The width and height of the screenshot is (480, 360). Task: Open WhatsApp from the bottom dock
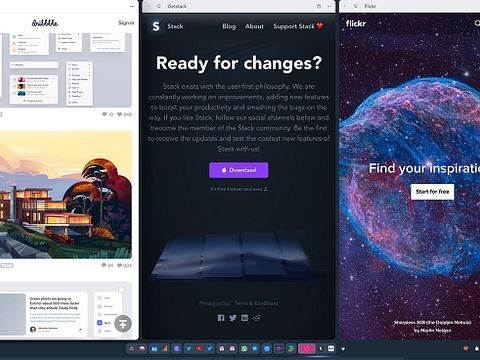pyautogui.click(x=244, y=348)
